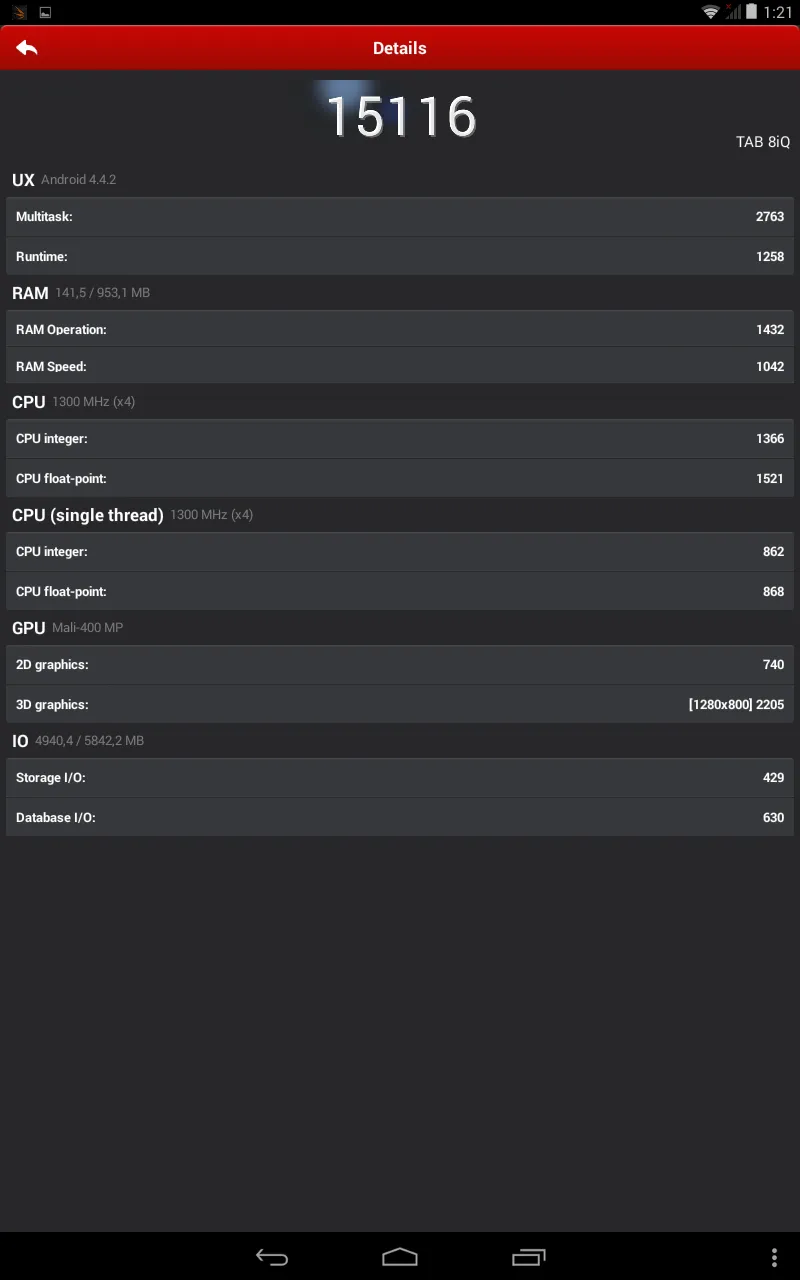Image resolution: width=800 pixels, height=1280 pixels.
Task: Tap the Database I/O row
Action: pyautogui.click(x=400, y=818)
